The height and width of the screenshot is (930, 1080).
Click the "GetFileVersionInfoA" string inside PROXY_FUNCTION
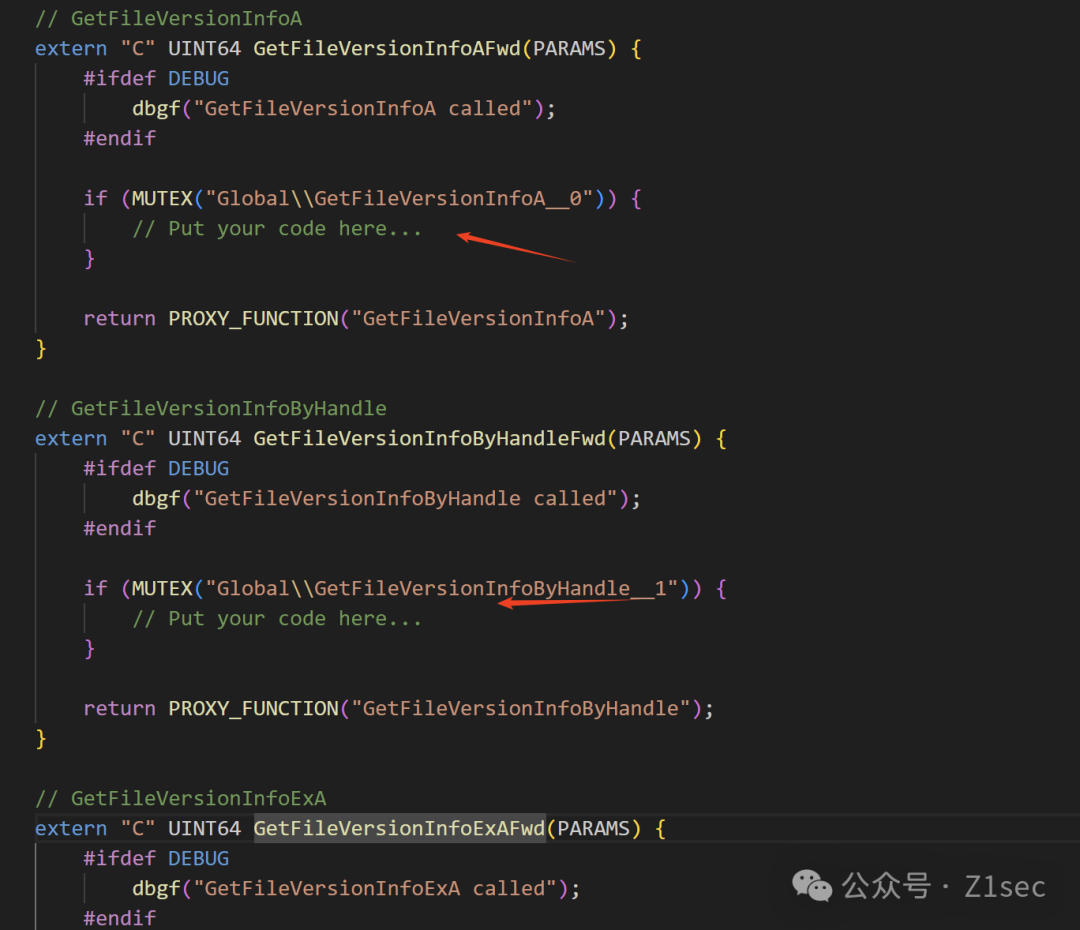click(479, 319)
